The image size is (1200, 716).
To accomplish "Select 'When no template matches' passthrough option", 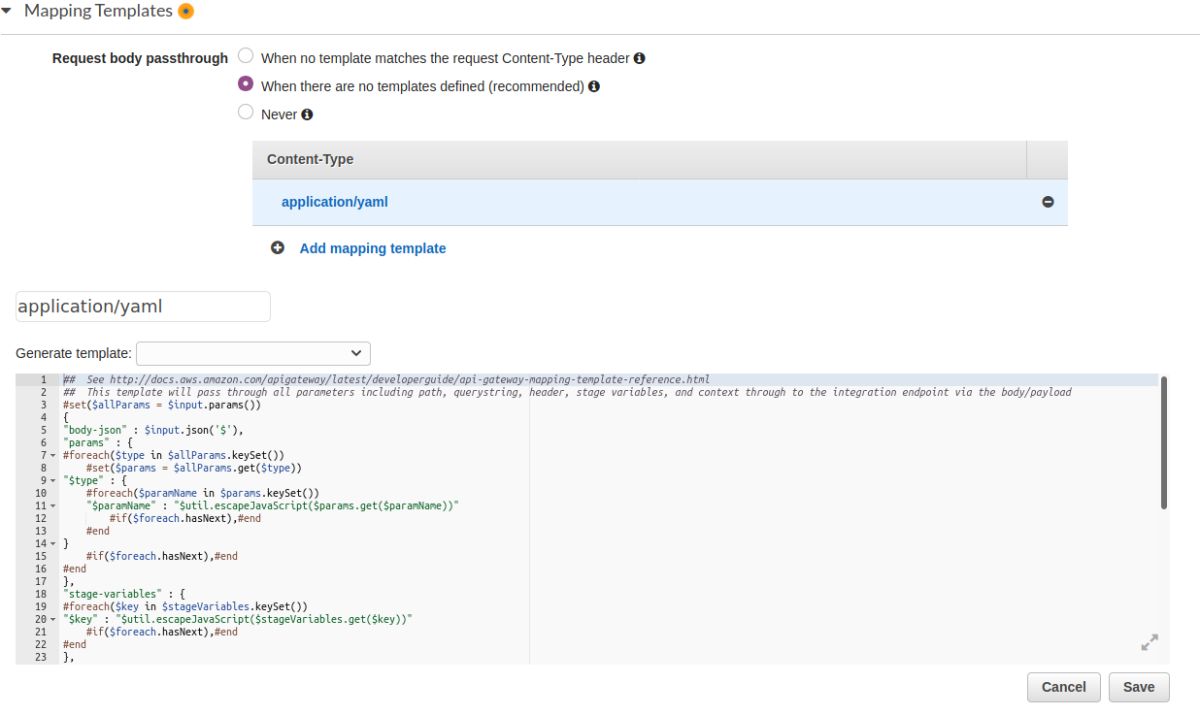I will coord(246,57).
